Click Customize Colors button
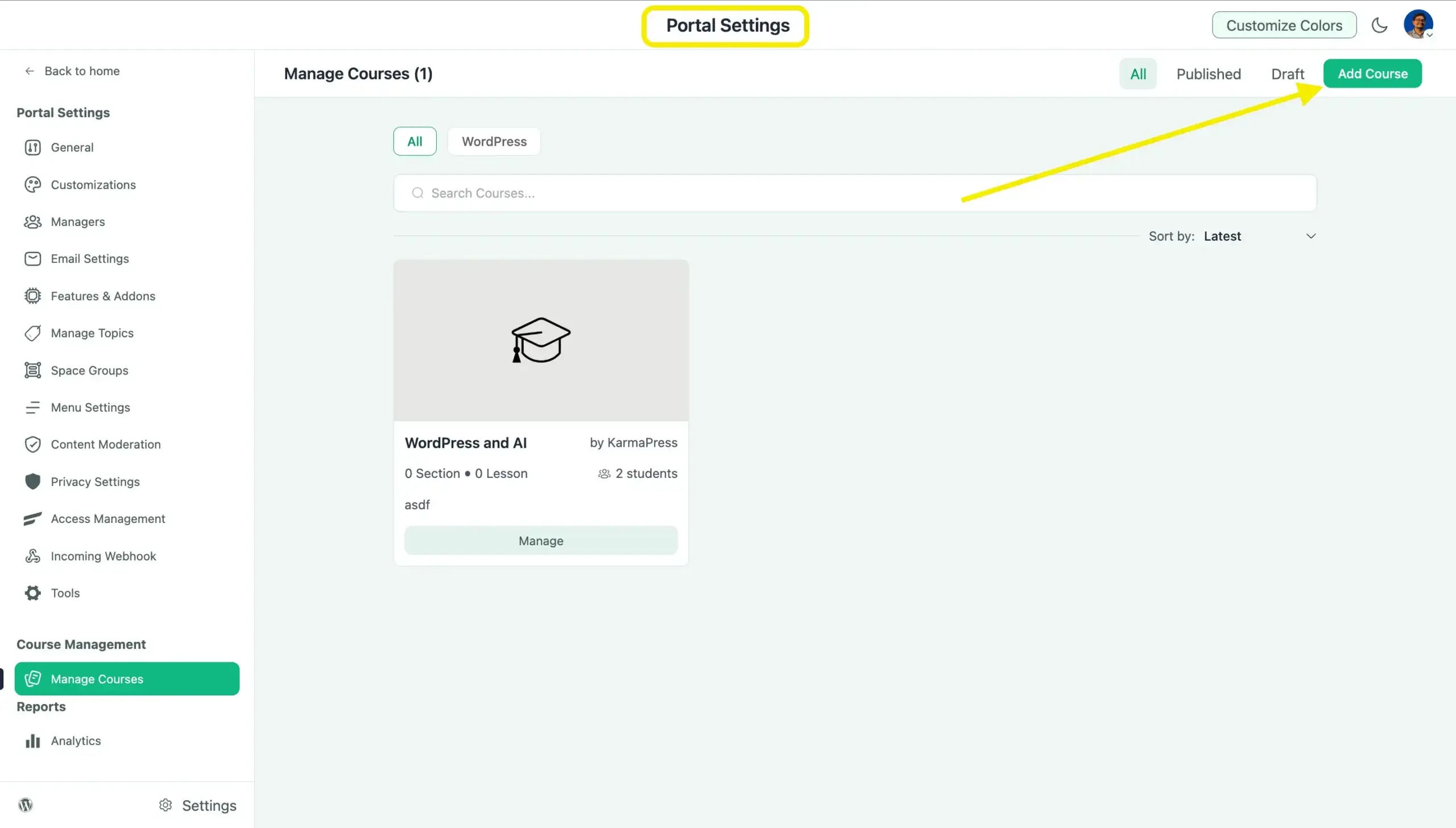This screenshot has width=1456, height=828. pyautogui.click(x=1284, y=25)
